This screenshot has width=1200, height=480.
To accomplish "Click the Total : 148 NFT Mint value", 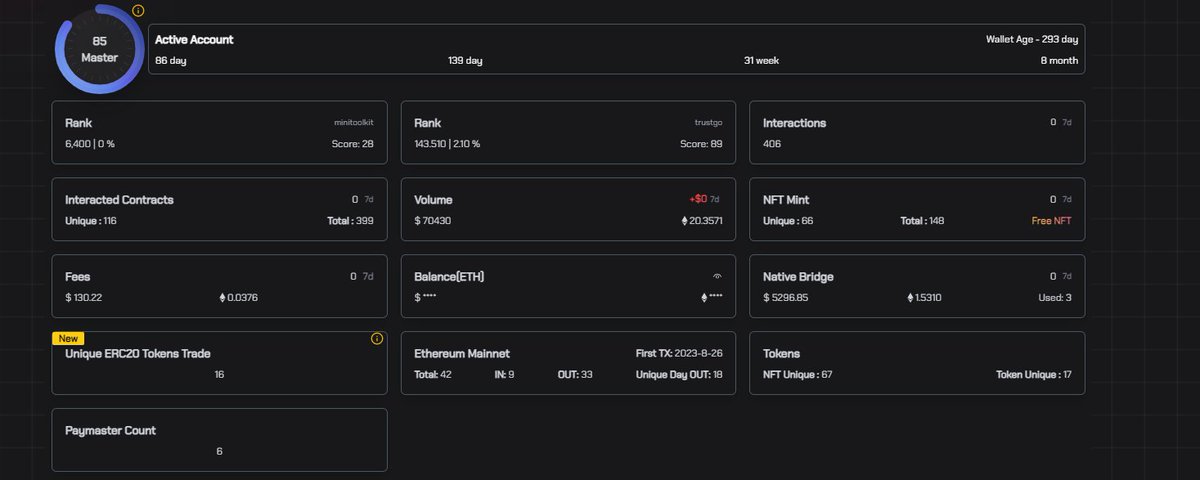I will tap(922, 220).
